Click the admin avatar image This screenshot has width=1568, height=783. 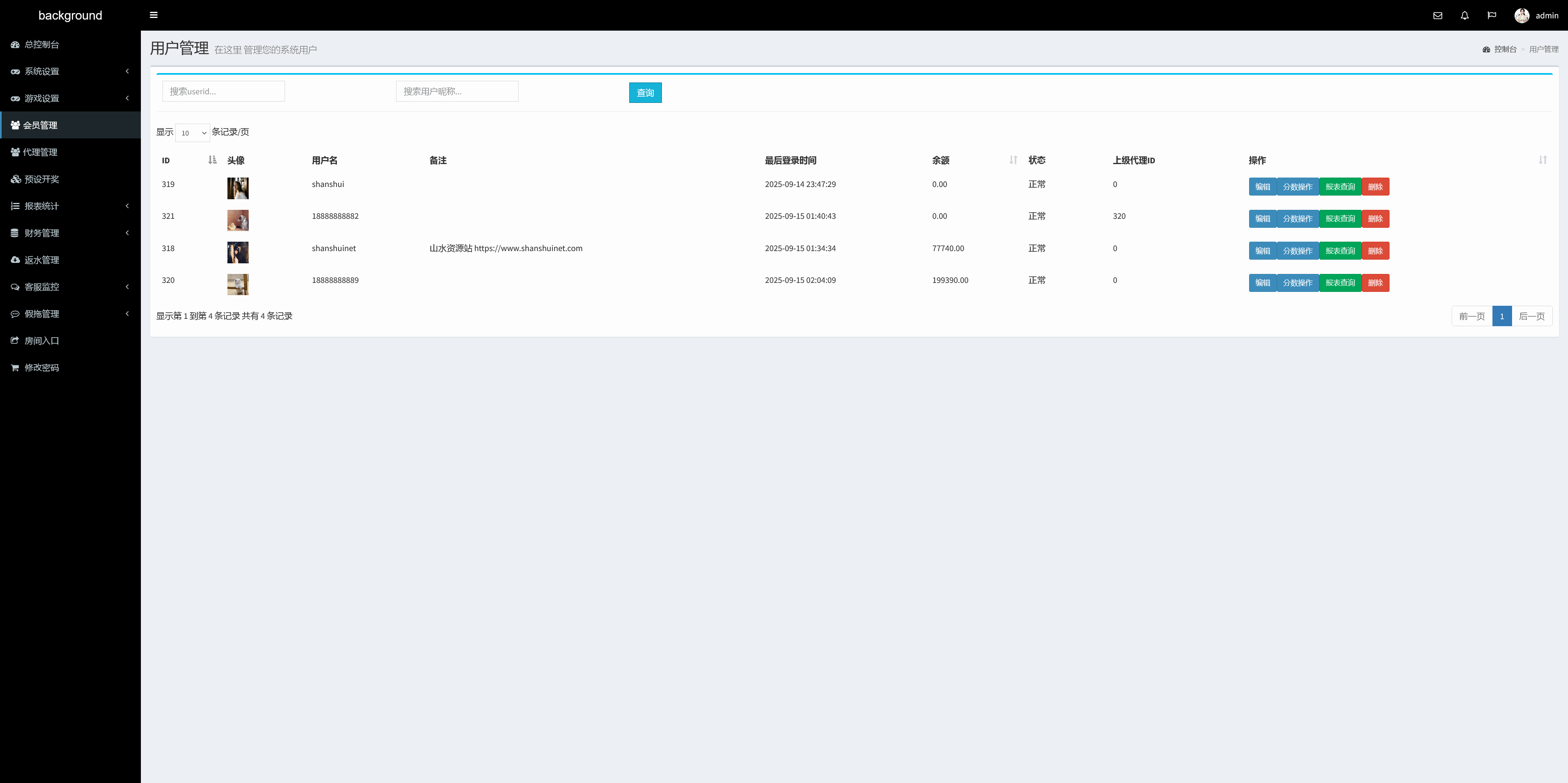[1521, 16]
